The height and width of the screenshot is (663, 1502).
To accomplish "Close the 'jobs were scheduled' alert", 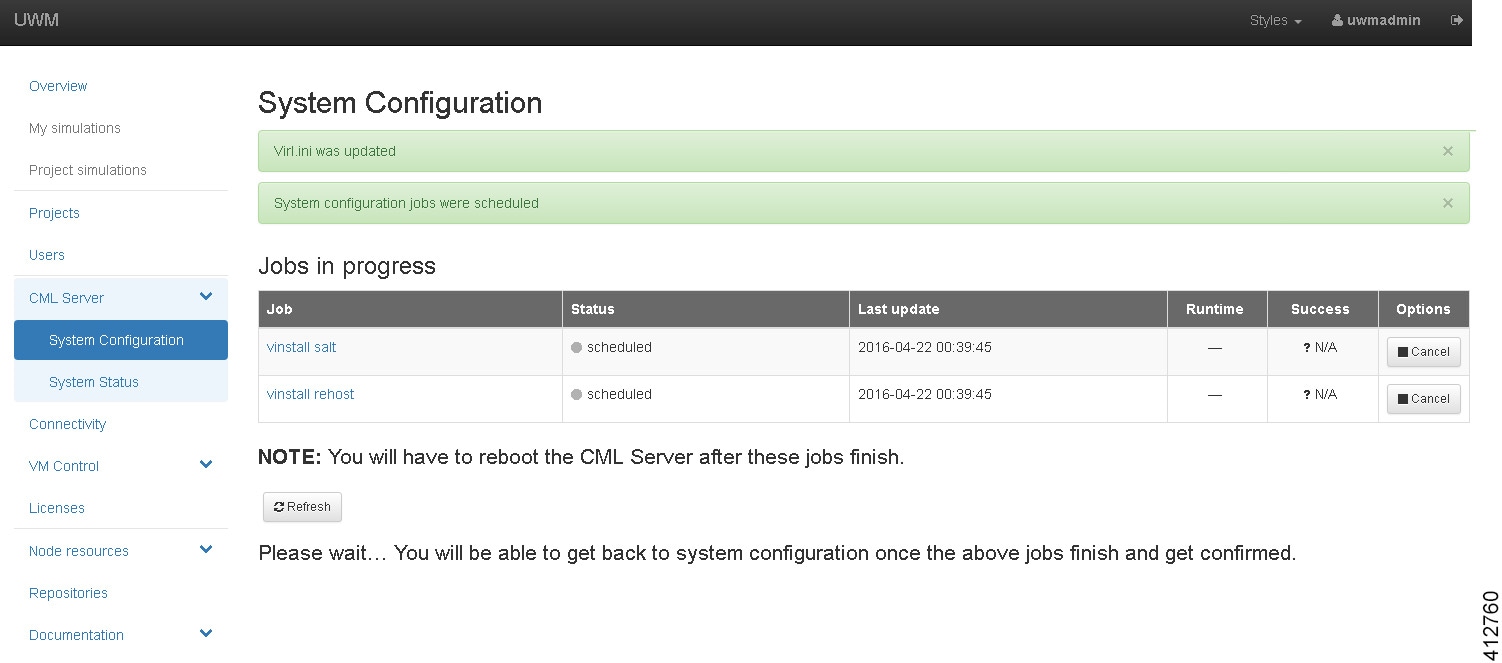I will (1447, 203).
